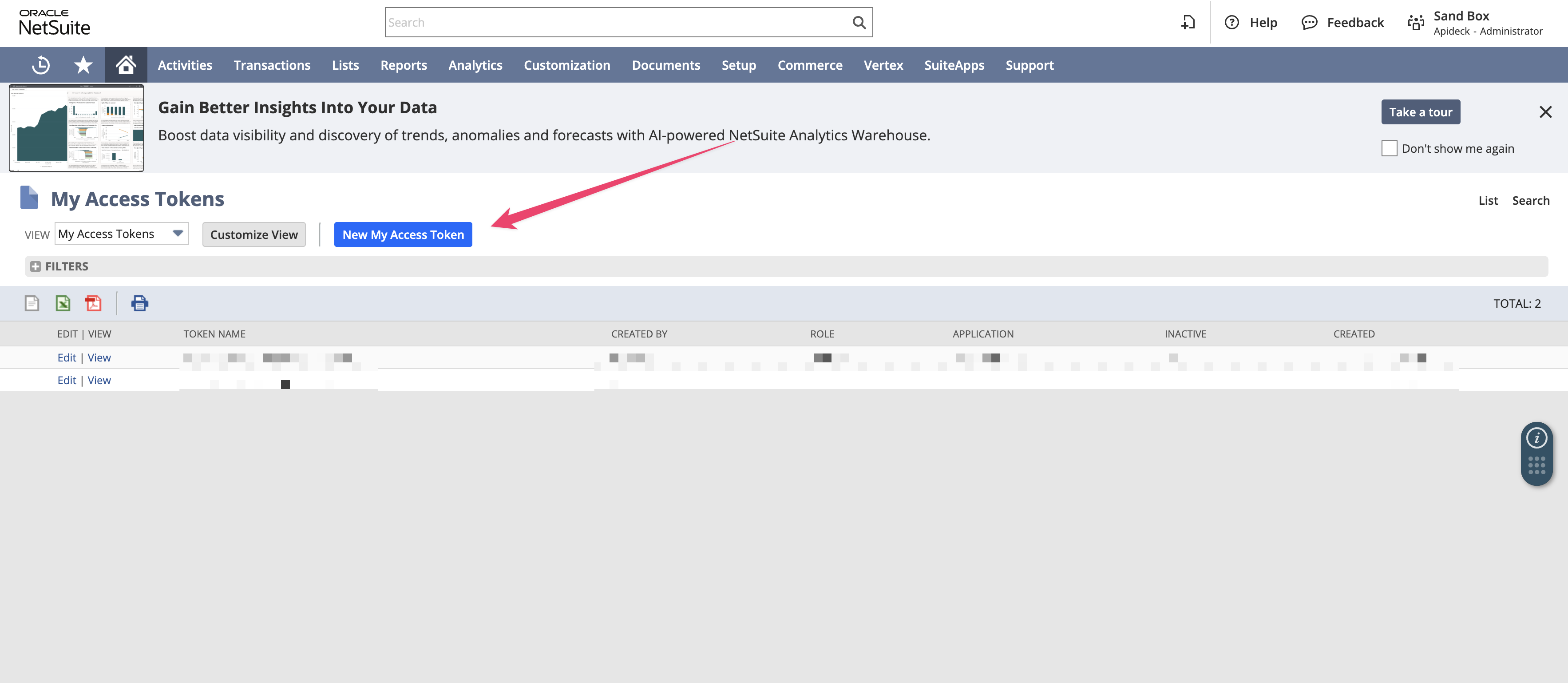
Task: Click the My Access Tokens page icon
Action: point(29,198)
